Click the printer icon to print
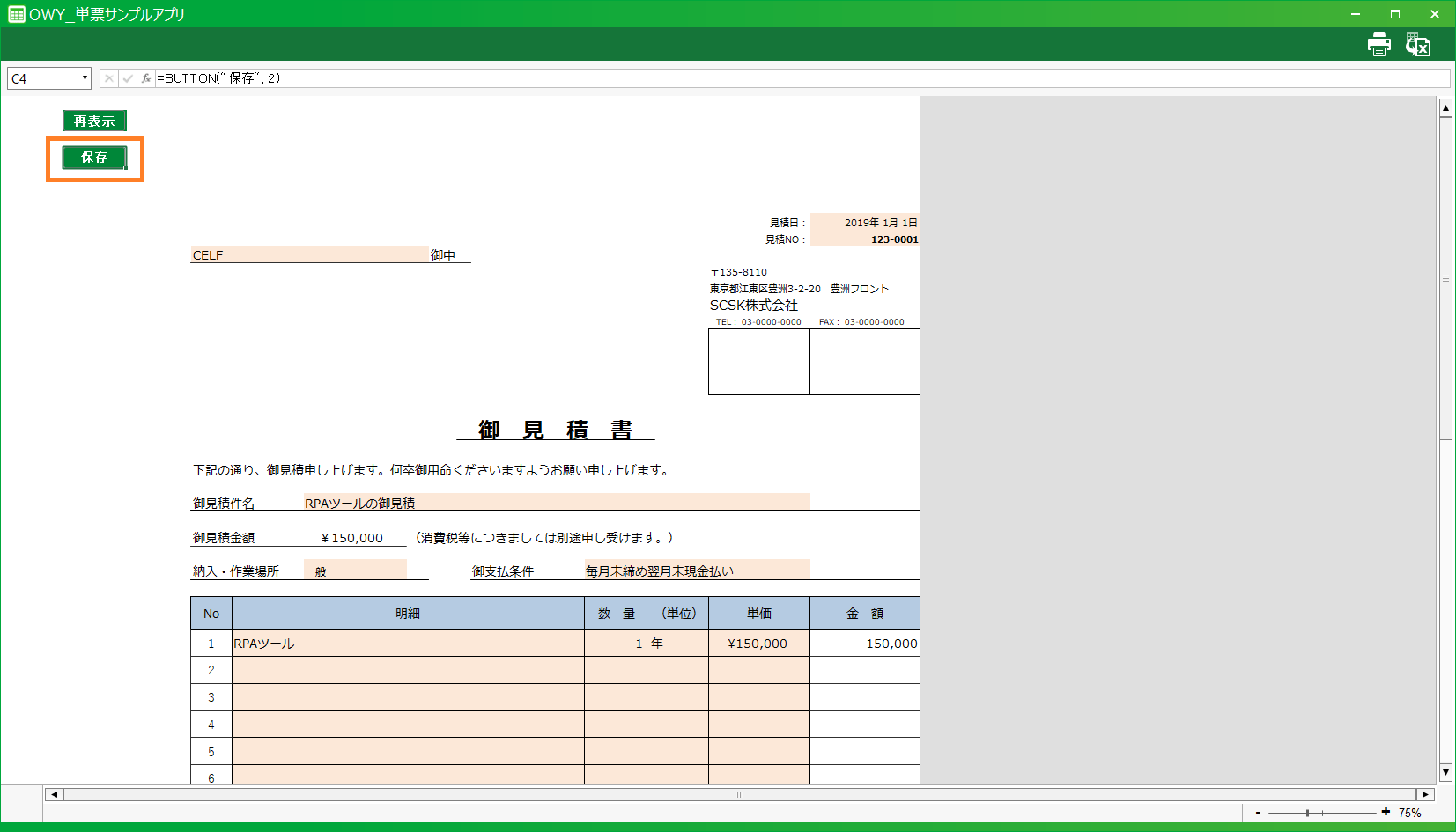Screen dimensions: 1456x832 1378,44
